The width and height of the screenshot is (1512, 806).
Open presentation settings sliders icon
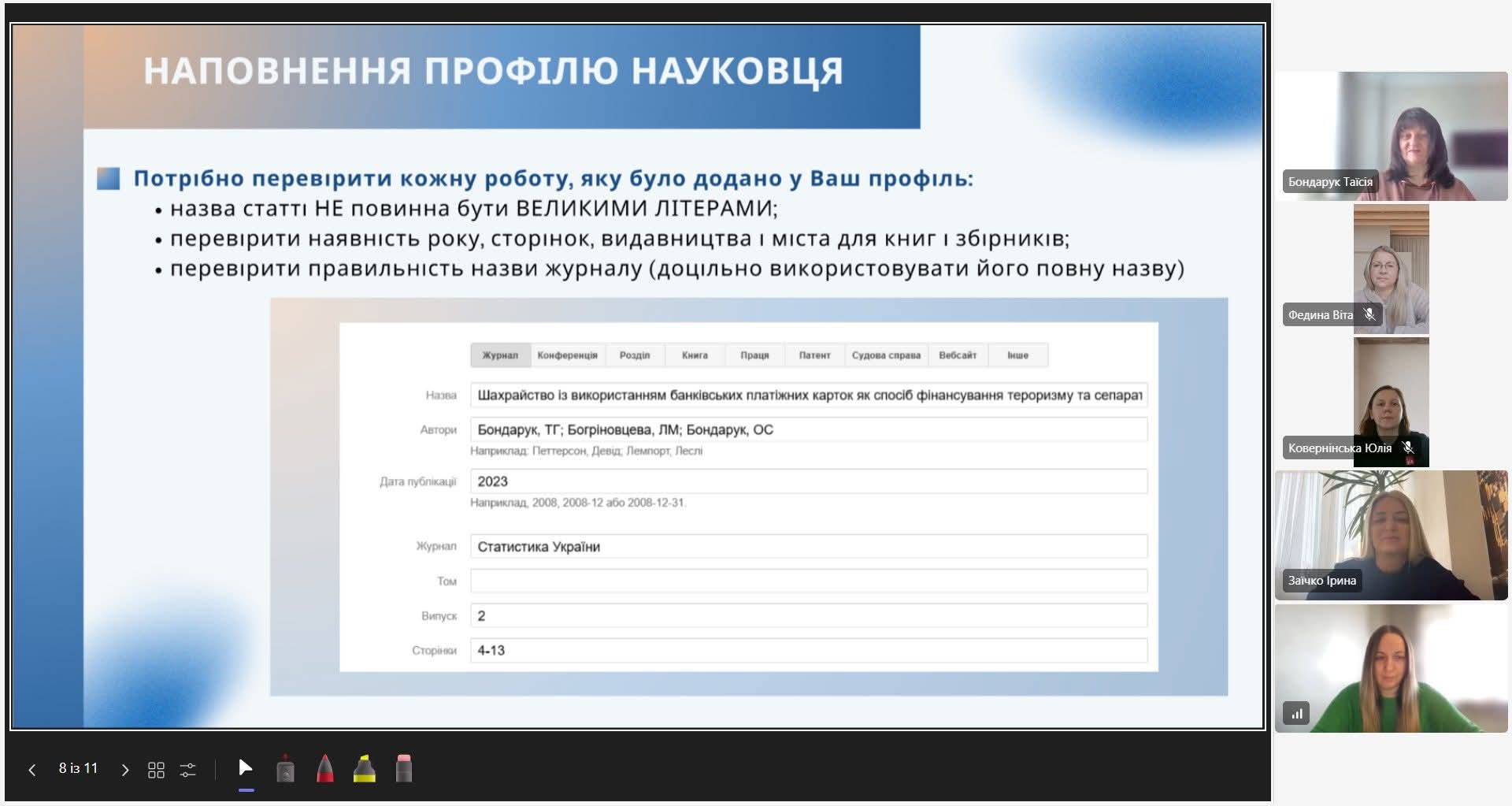point(188,770)
